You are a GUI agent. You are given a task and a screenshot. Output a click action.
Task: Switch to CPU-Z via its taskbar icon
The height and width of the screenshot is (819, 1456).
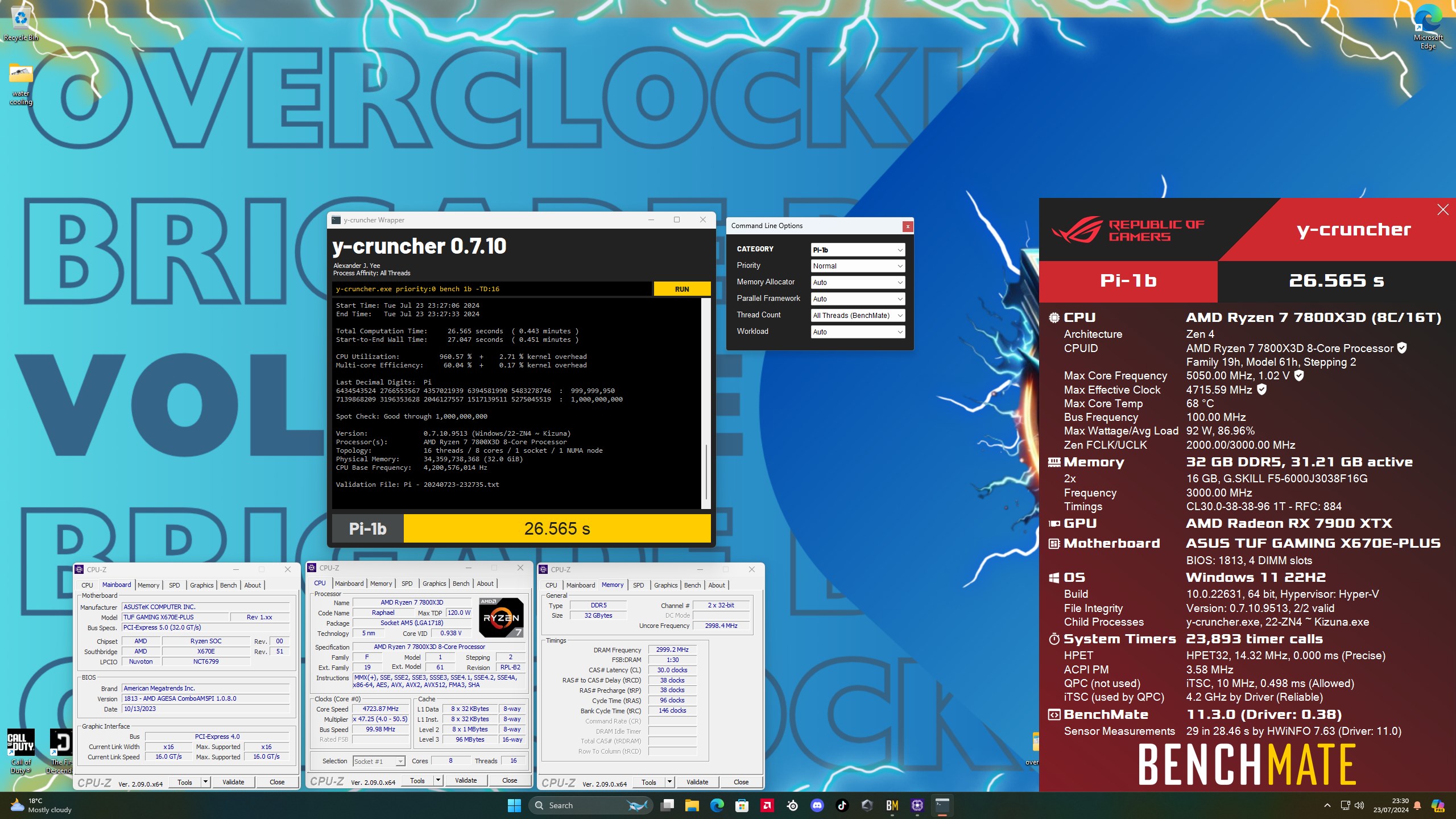(x=917, y=805)
